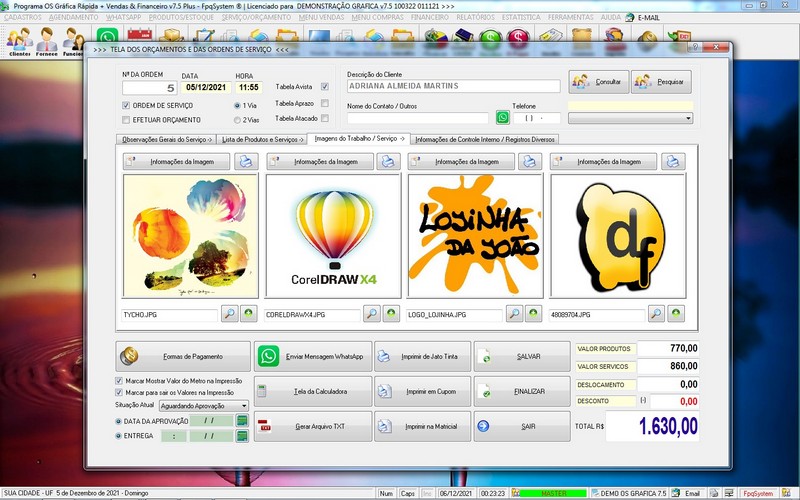Click the green icon next to LOGO_LOJINHA.JPG
This screenshot has height=500, width=800.
(533, 313)
